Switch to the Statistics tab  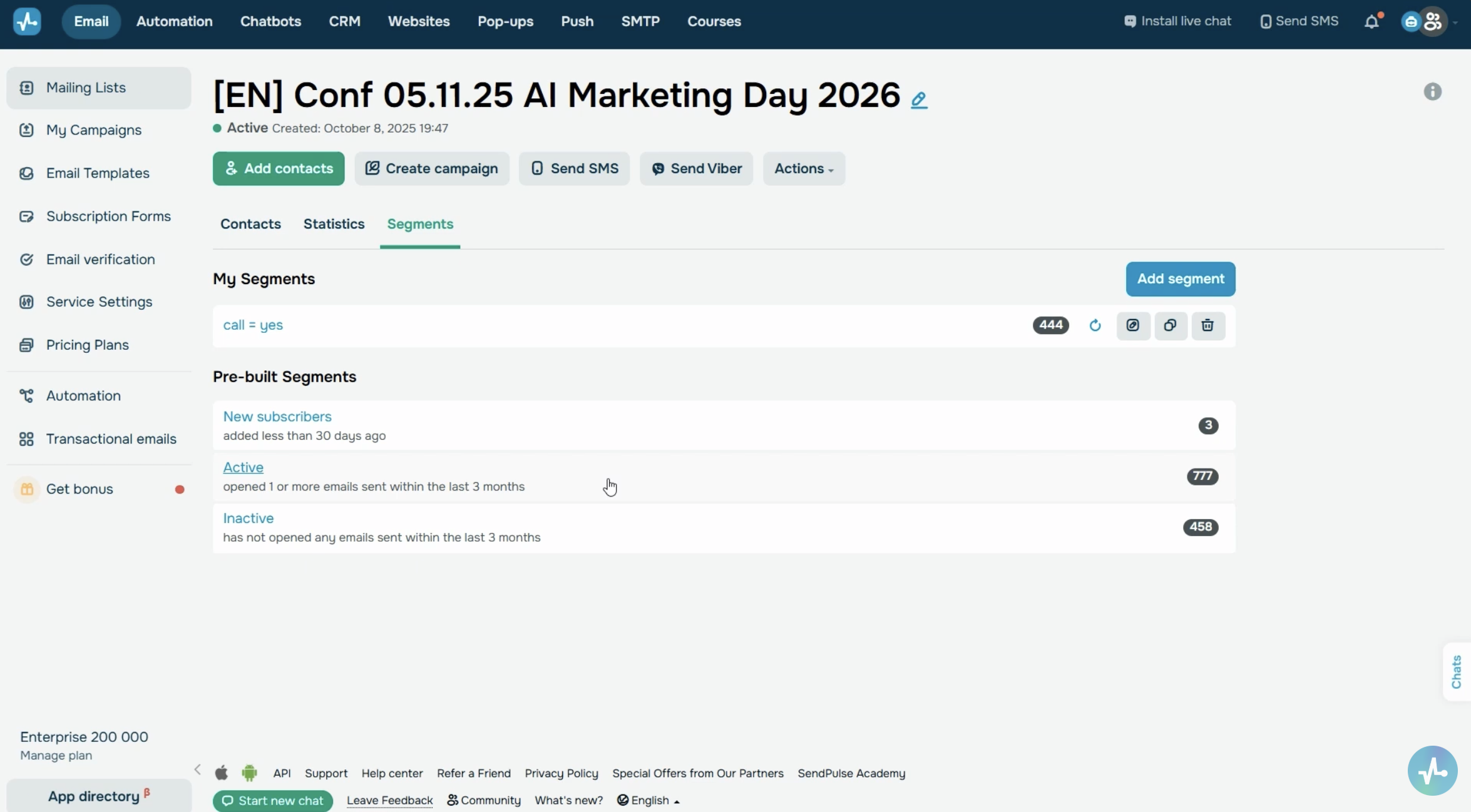pos(334,224)
